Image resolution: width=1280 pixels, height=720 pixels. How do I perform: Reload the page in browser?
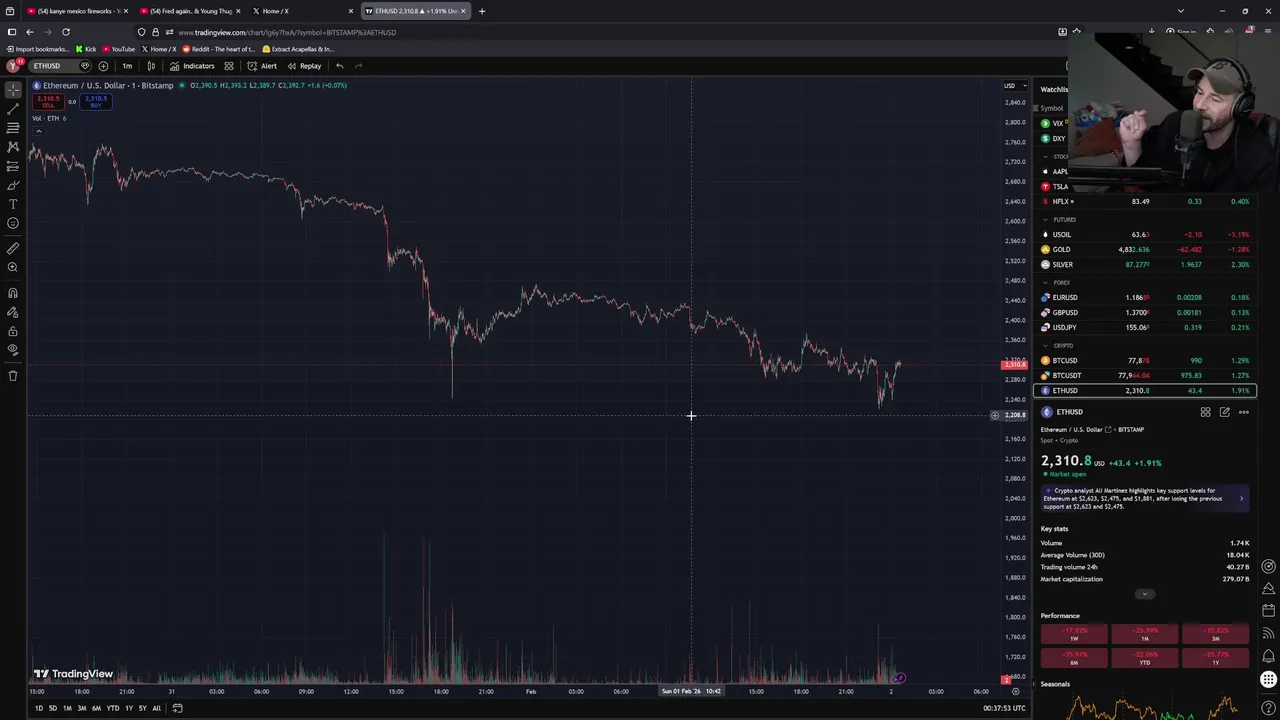point(66,32)
